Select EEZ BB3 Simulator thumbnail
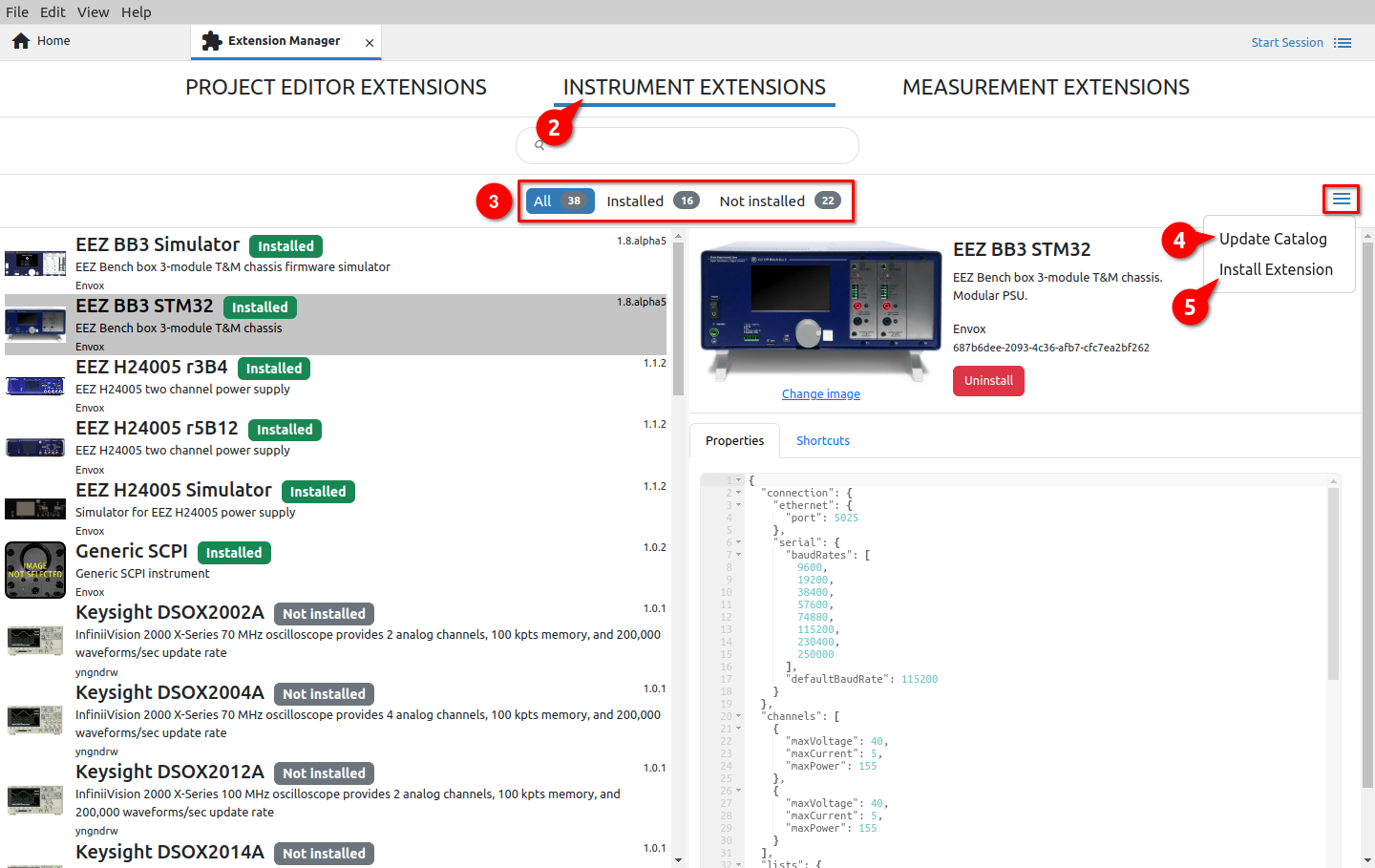1375x868 pixels. click(35, 263)
